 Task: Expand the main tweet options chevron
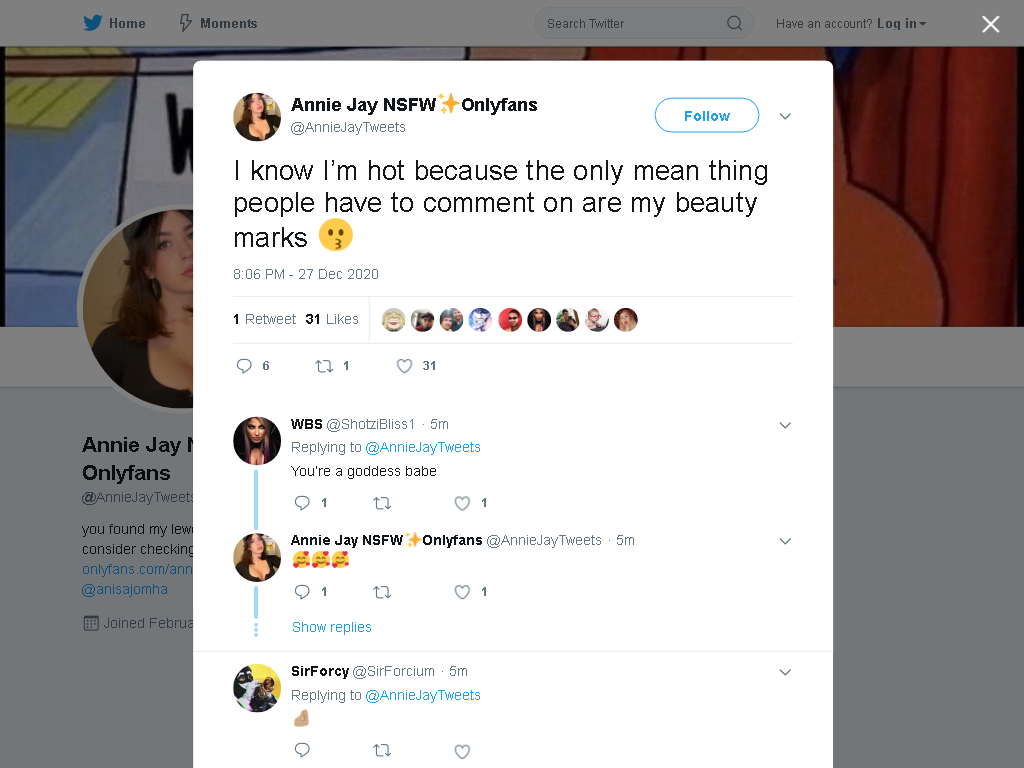tap(785, 116)
